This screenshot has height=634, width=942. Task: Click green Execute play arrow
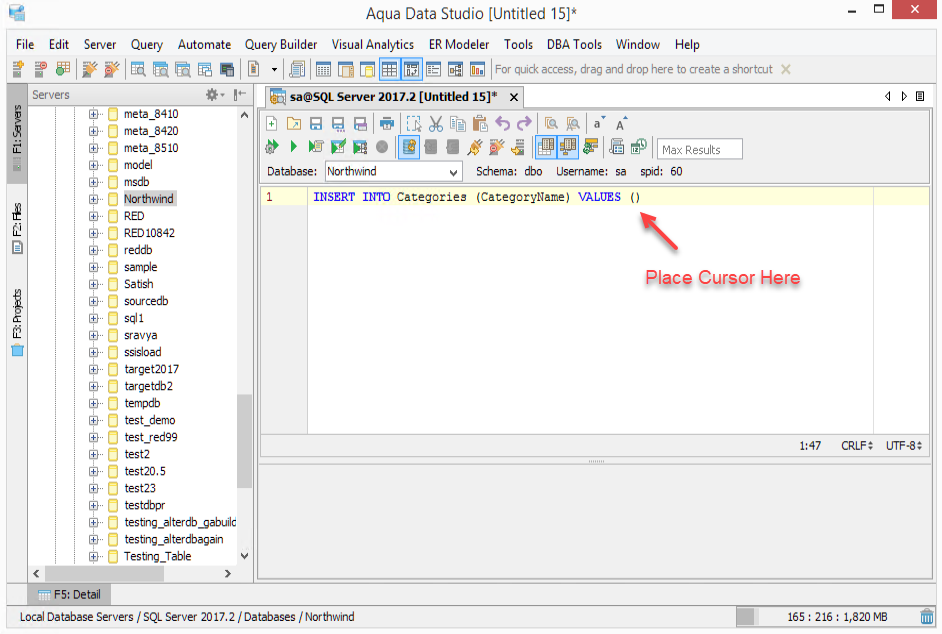click(294, 147)
